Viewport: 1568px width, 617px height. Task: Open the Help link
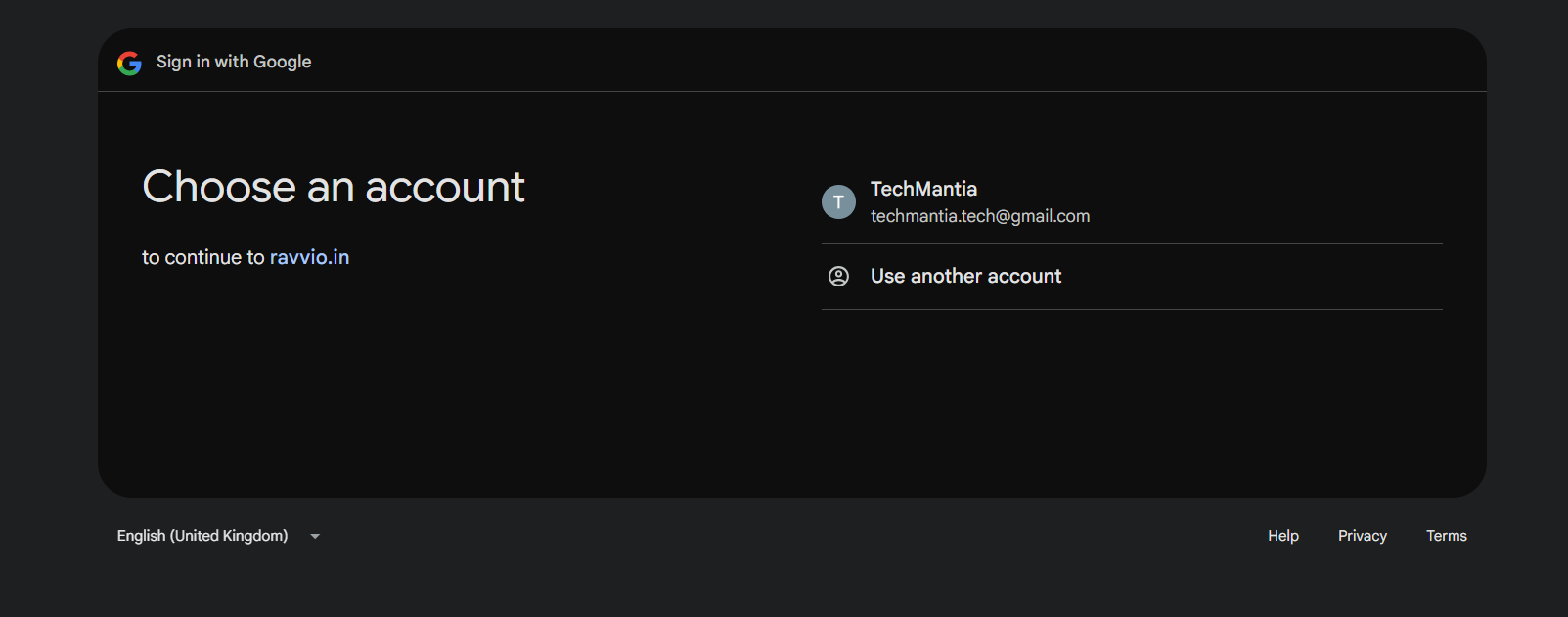tap(1283, 536)
